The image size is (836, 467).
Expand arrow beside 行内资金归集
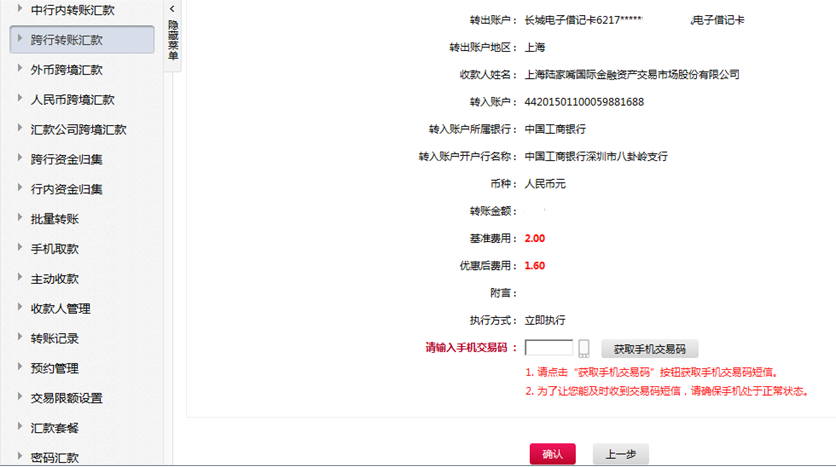(x=20, y=187)
